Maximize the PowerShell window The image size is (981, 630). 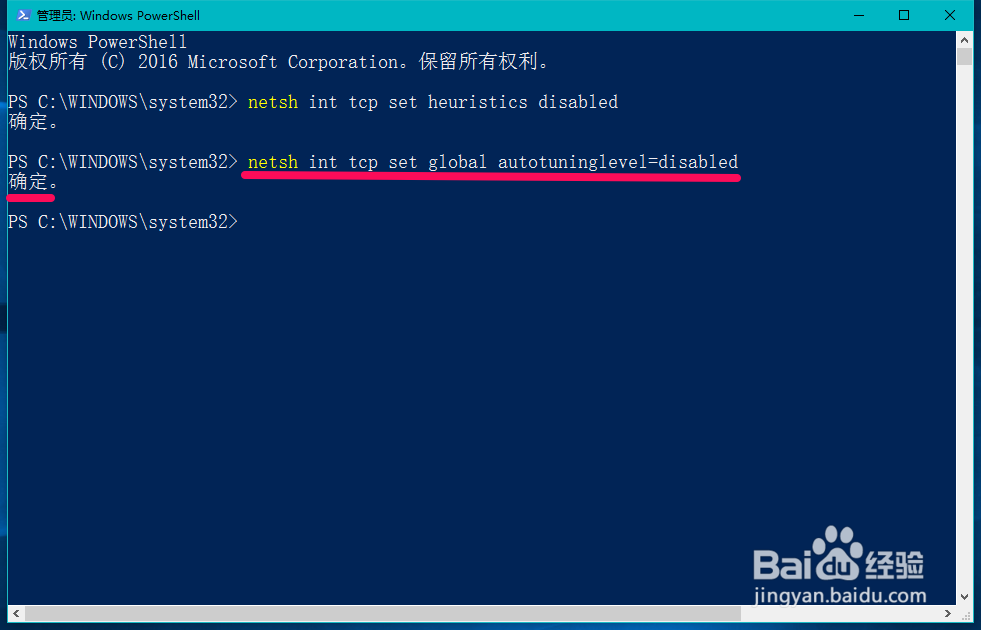pyautogui.click(x=904, y=15)
